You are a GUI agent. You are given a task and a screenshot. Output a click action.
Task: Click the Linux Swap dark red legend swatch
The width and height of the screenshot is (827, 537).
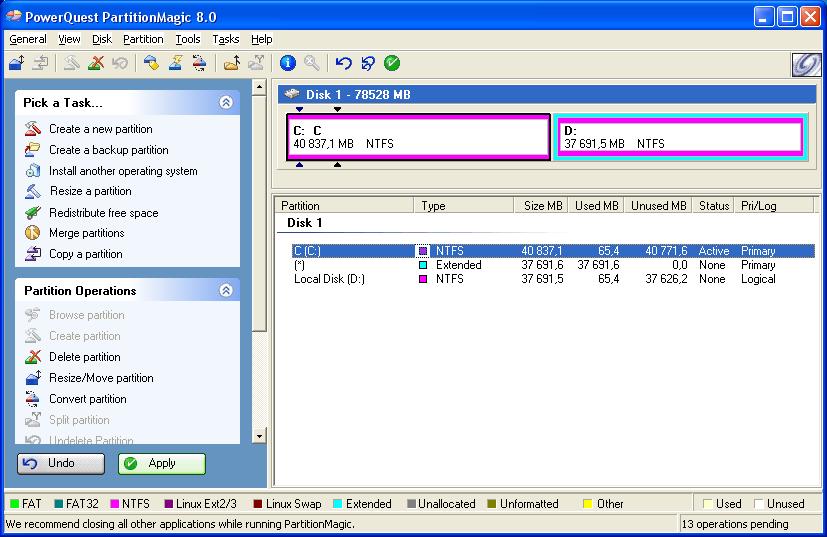click(257, 504)
